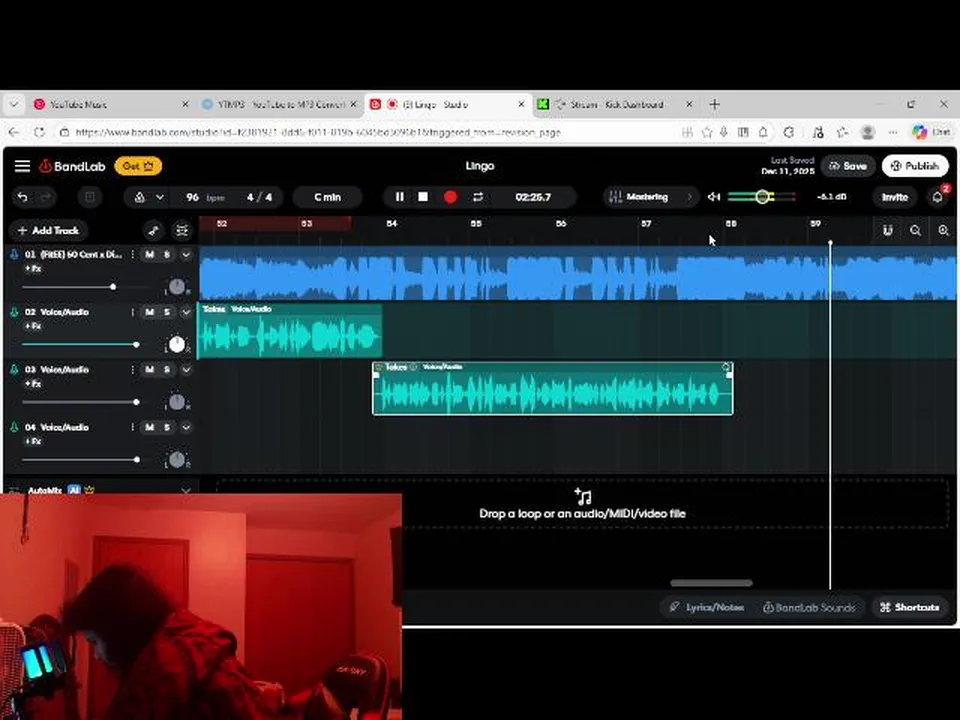Expand track 03 chevron
This screenshot has height=720, width=960.
tap(186, 370)
